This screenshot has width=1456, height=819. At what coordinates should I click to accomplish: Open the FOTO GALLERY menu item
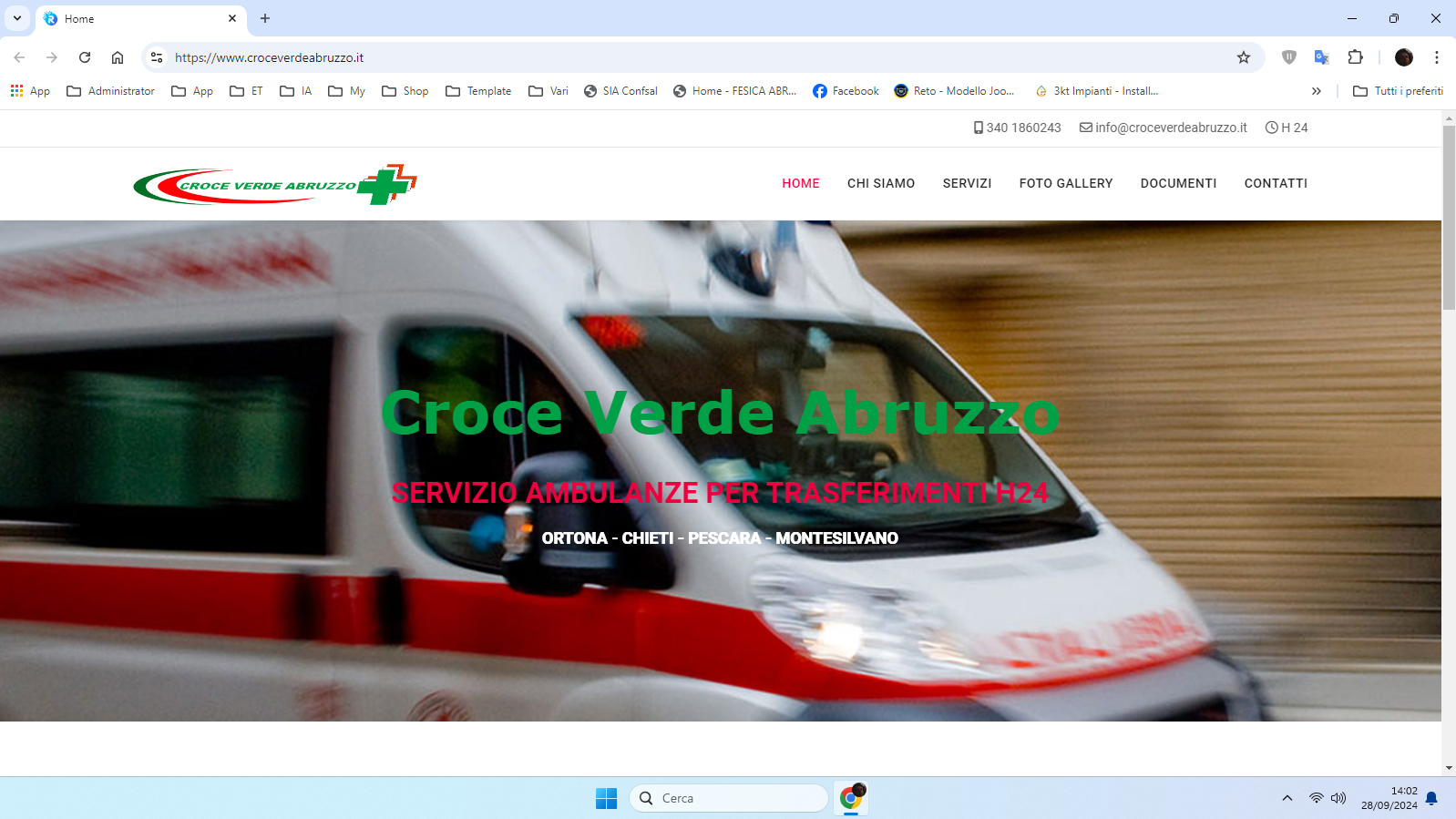[x=1066, y=183]
